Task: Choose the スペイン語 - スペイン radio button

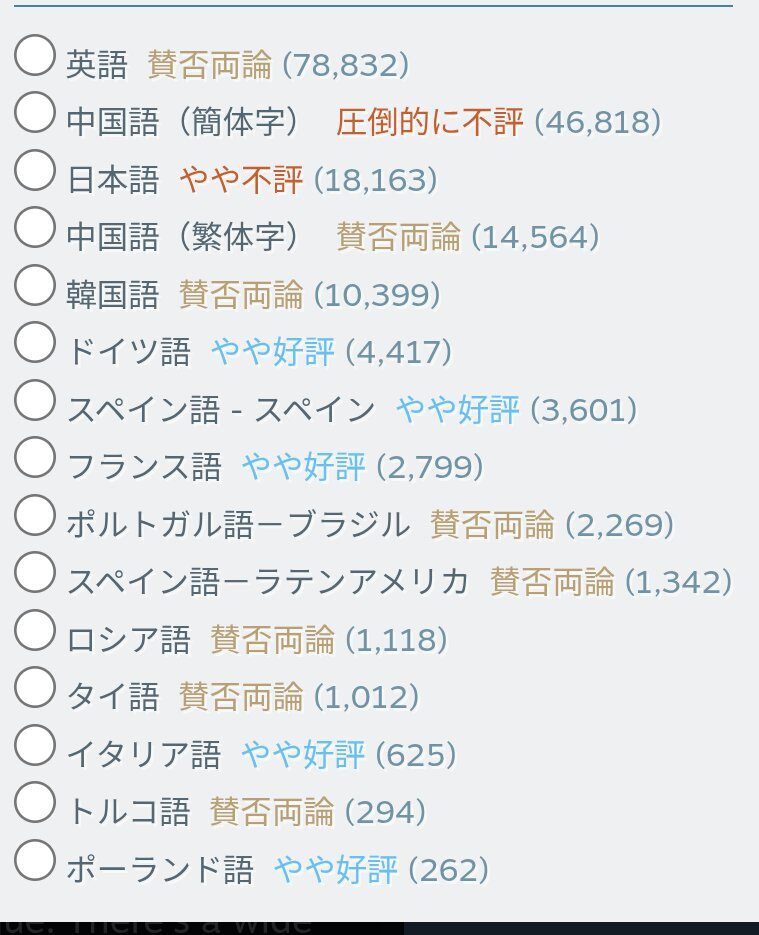Action: pos(35,400)
